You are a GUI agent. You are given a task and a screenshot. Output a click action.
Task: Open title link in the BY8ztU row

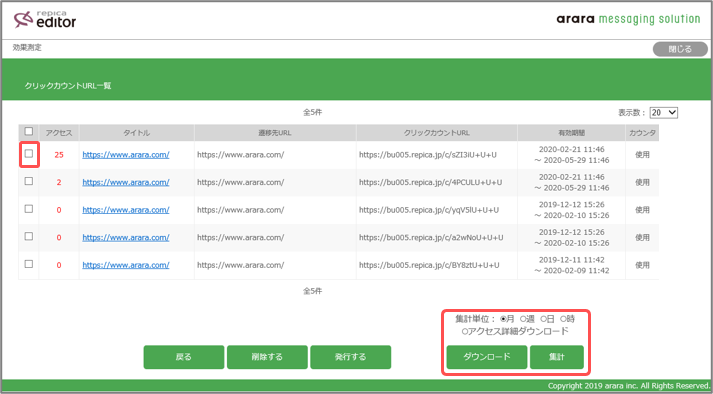pyautogui.click(x=126, y=265)
